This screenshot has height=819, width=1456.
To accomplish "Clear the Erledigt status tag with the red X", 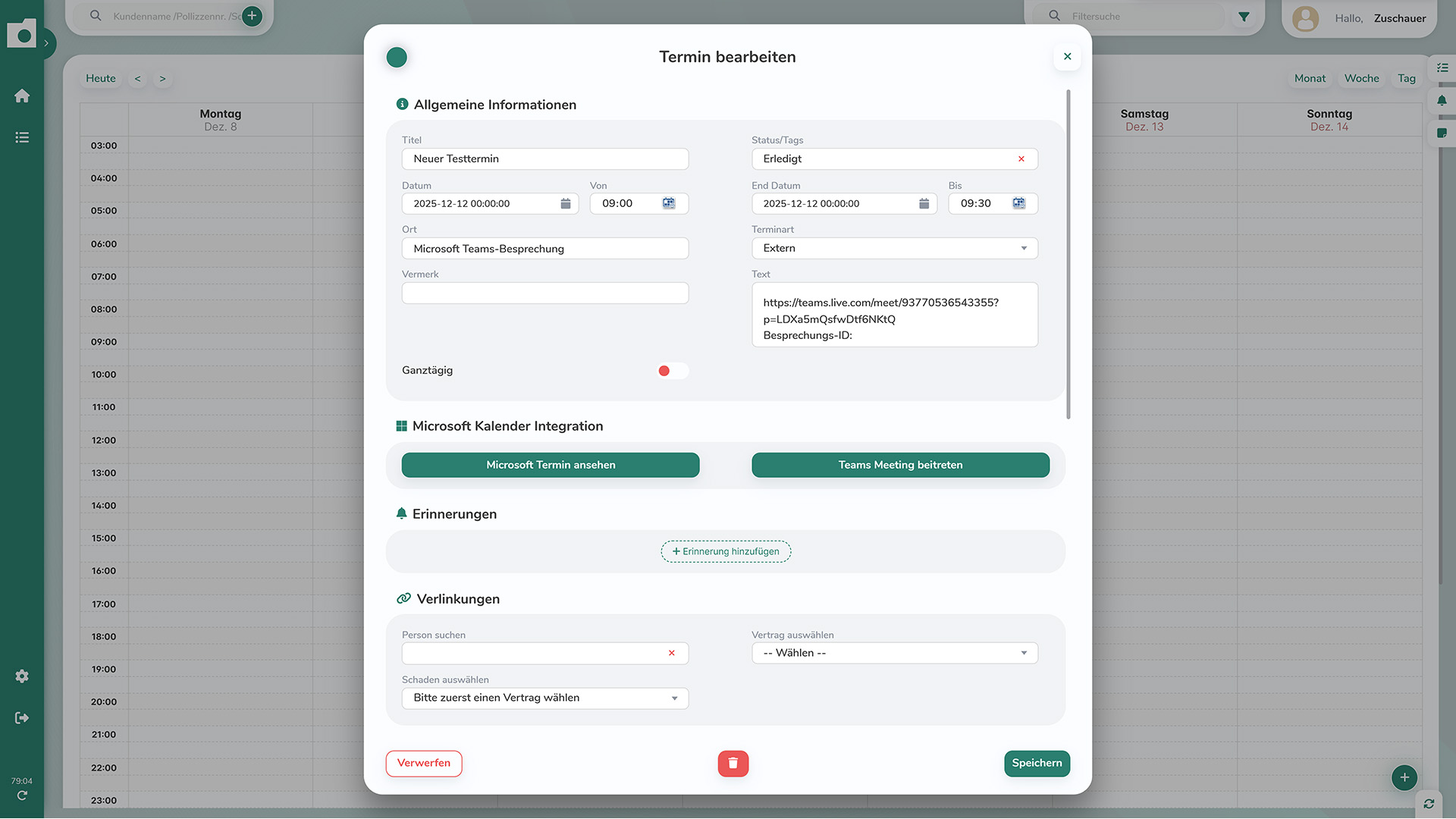I will (1021, 158).
